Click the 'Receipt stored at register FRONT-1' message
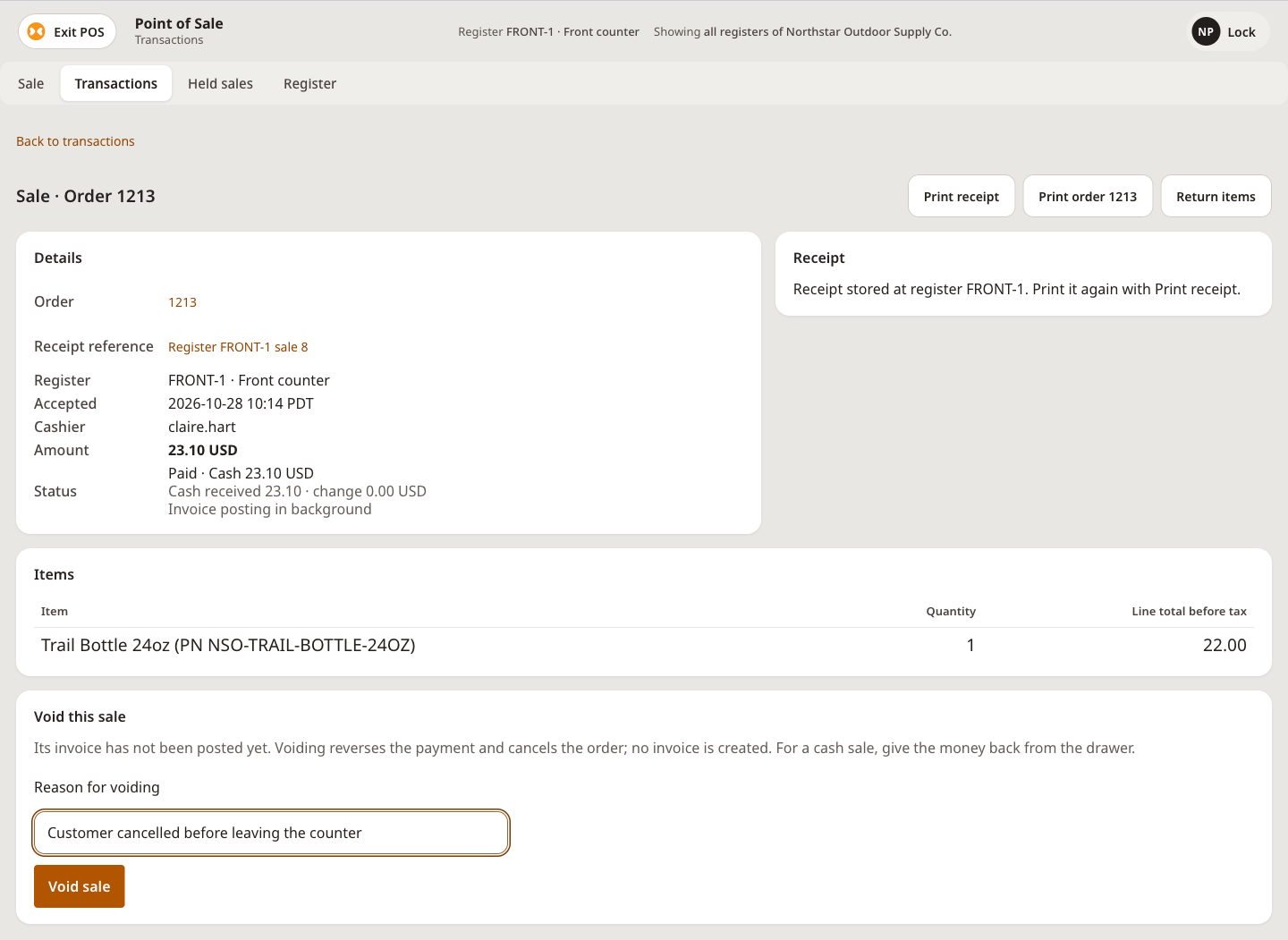 [x=1017, y=289]
